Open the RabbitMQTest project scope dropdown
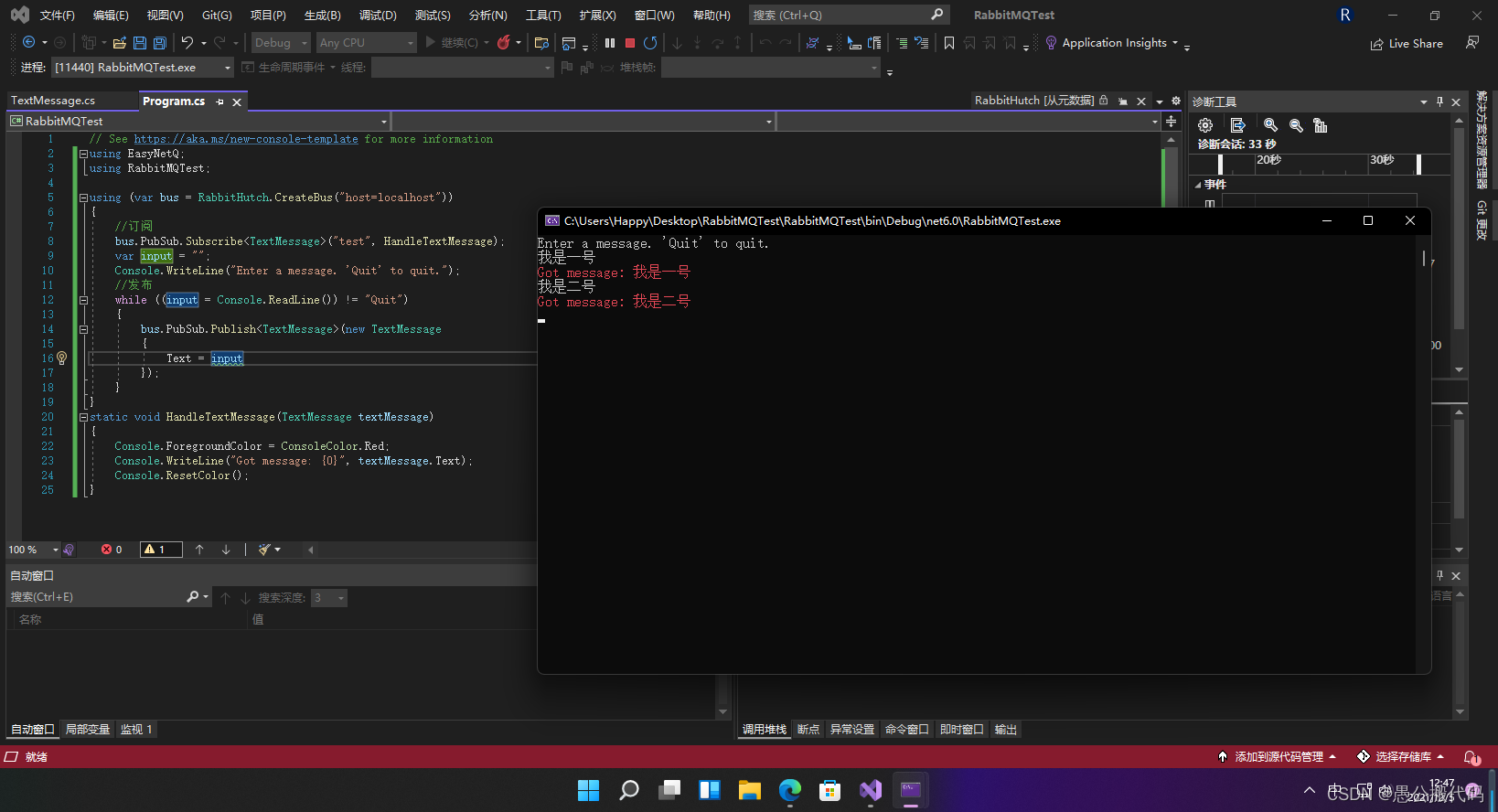1498x812 pixels. (x=198, y=121)
